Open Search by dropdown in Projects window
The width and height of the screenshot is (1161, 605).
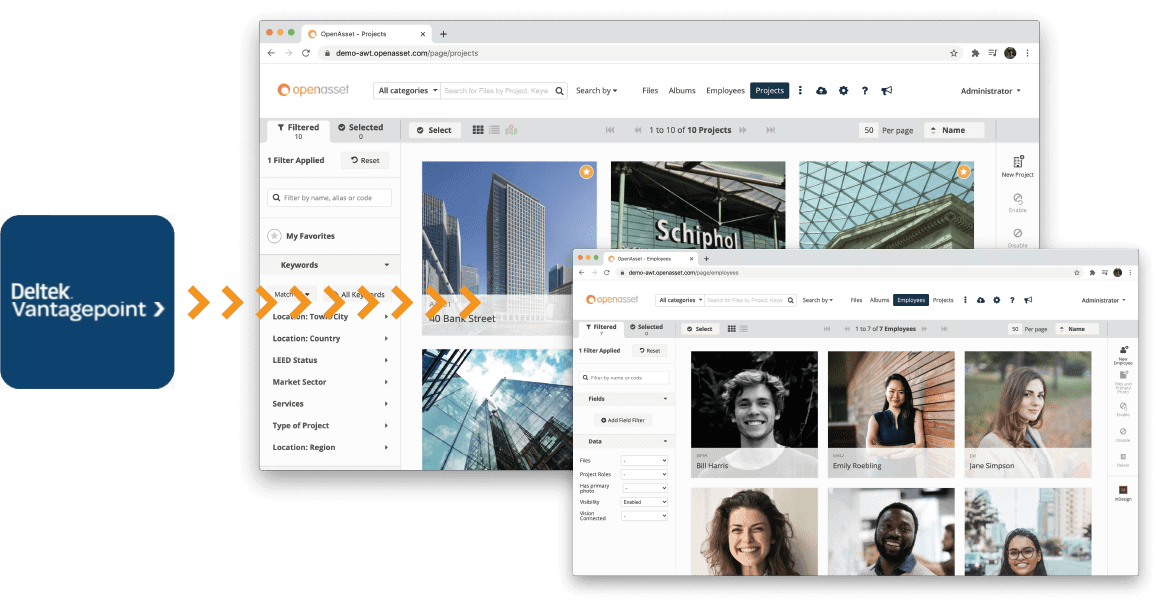[597, 90]
